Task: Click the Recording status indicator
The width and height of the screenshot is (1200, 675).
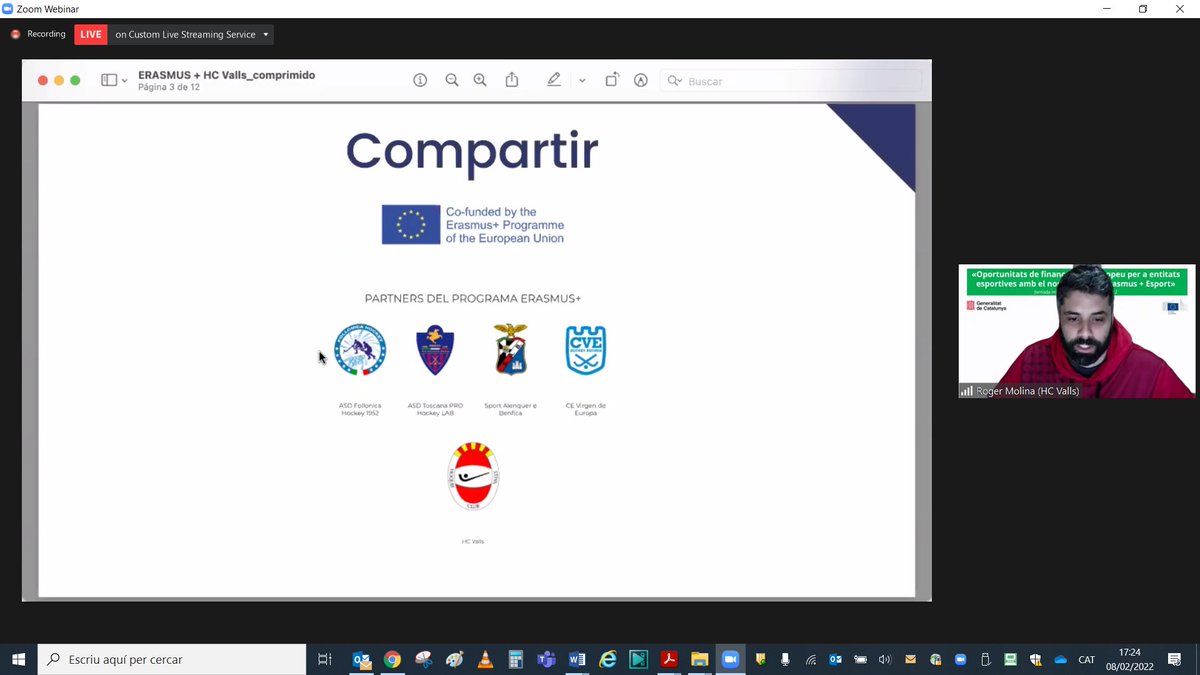Action: 38,34
